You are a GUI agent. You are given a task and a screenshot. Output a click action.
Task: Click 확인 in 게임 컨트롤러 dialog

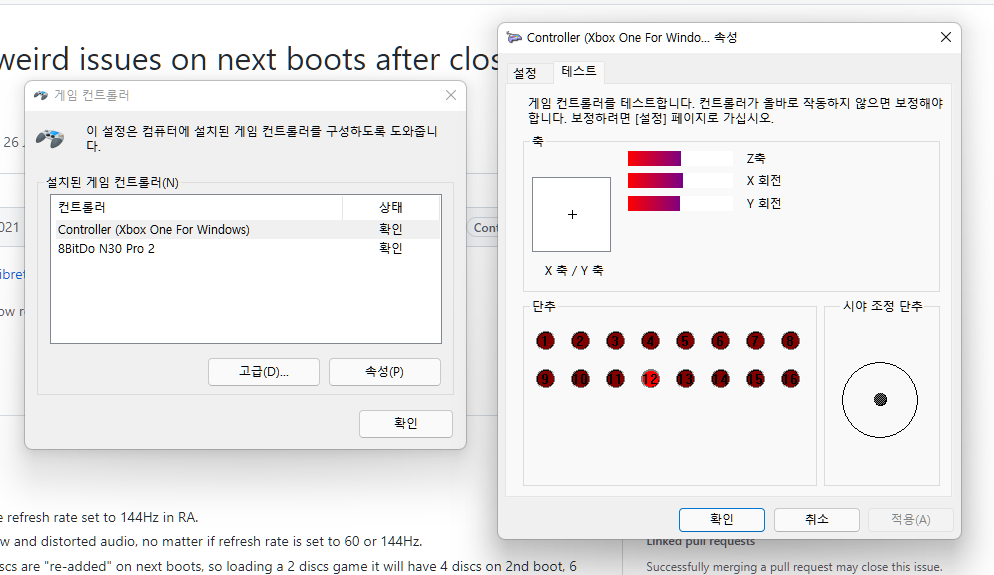coord(406,423)
